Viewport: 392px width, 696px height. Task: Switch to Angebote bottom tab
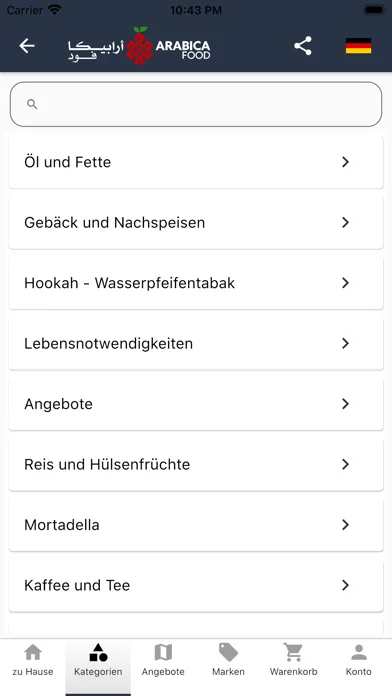click(x=163, y=660)
